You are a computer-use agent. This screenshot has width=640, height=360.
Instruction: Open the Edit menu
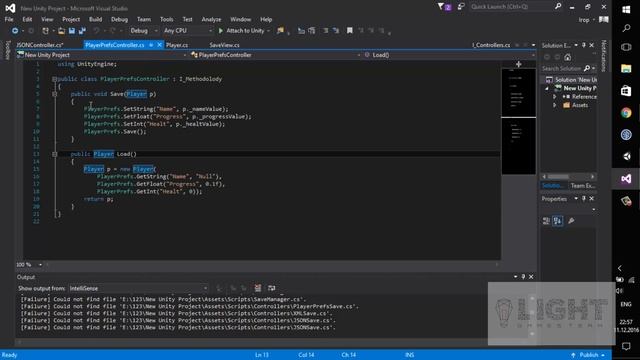tap(27, 19)
